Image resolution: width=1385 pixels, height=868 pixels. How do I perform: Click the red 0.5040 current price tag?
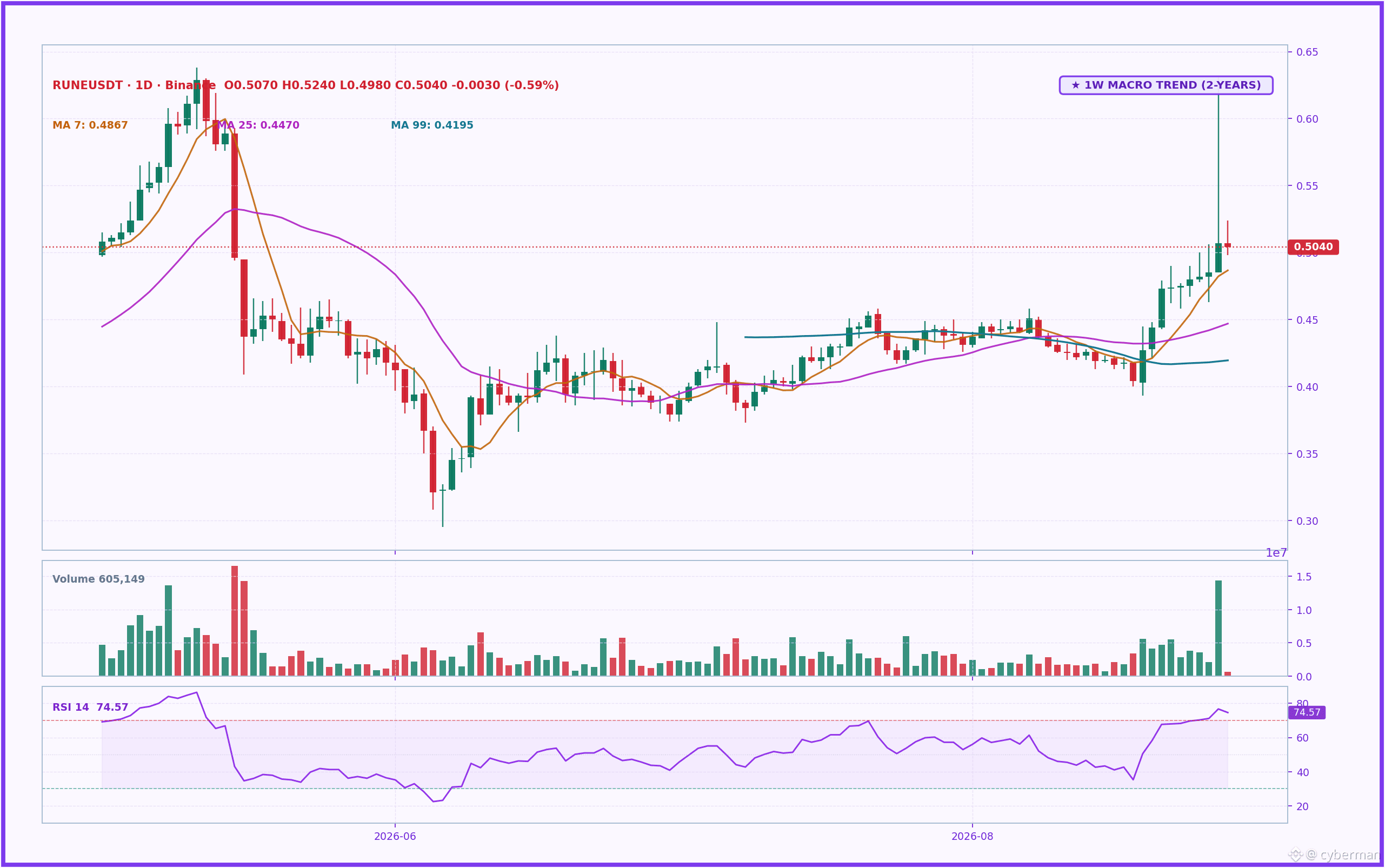pos(1313,247)
